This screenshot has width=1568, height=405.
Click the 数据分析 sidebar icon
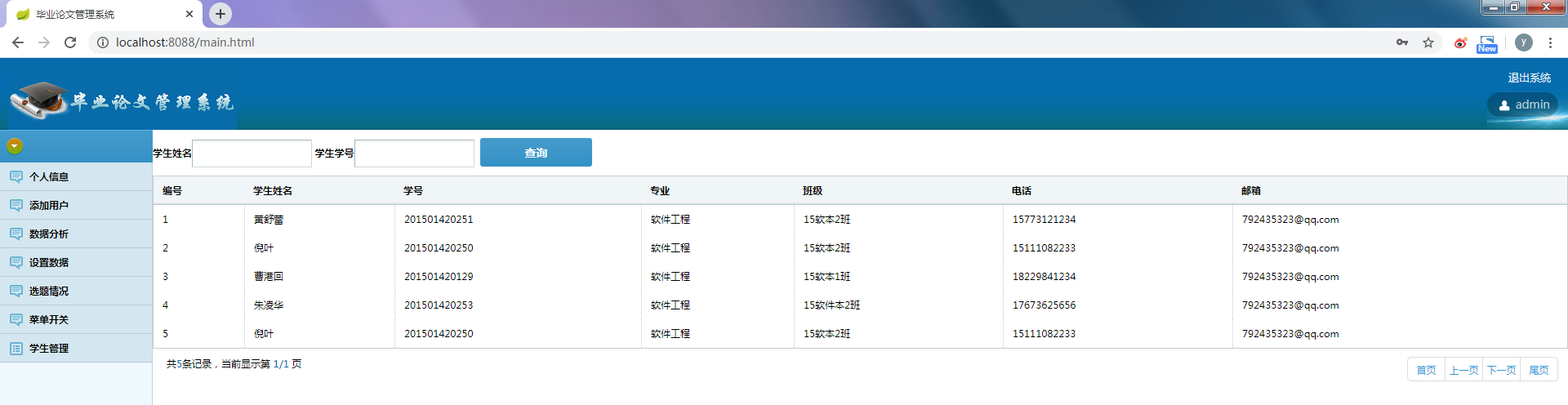pyautogui.click(x=16, y=234)
